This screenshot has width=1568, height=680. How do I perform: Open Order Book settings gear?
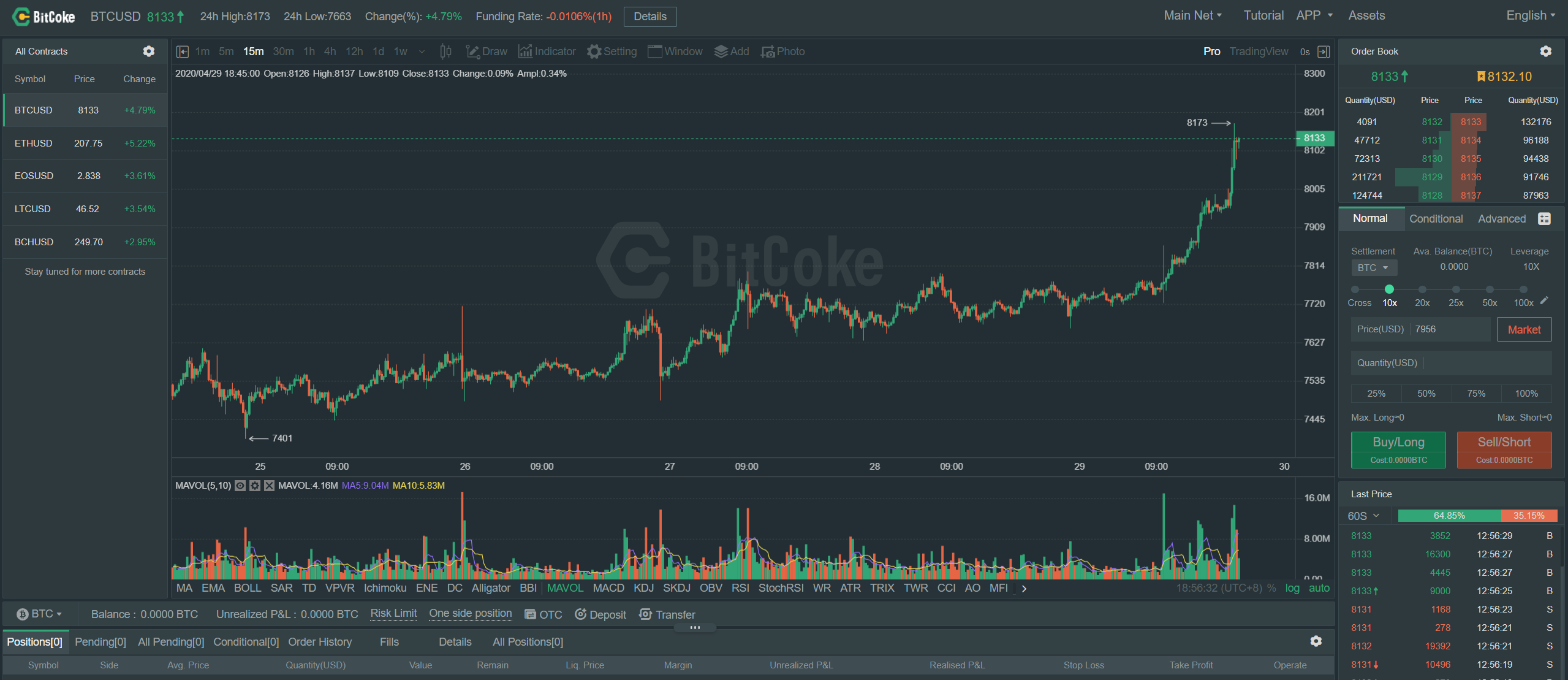click(1545, 52)
